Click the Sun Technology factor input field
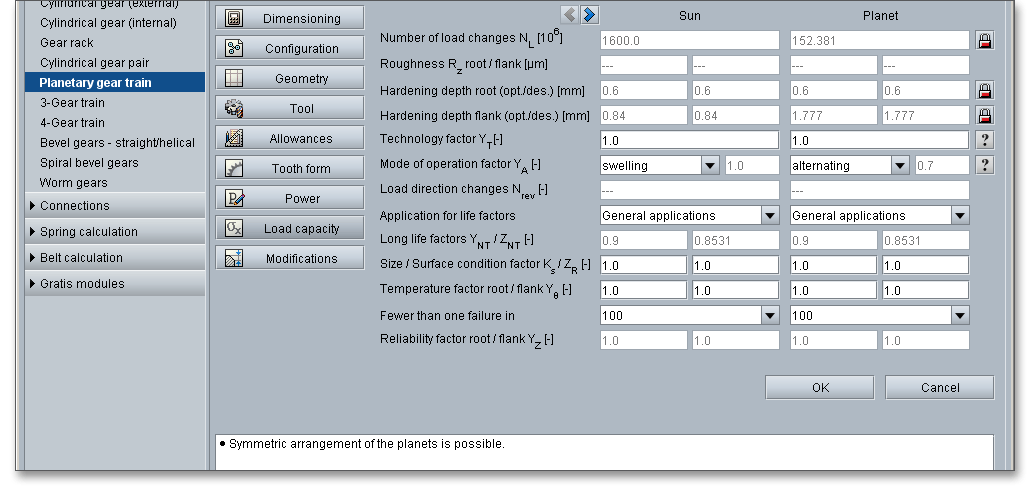The image size is (1030, 486). click(689, 141)
